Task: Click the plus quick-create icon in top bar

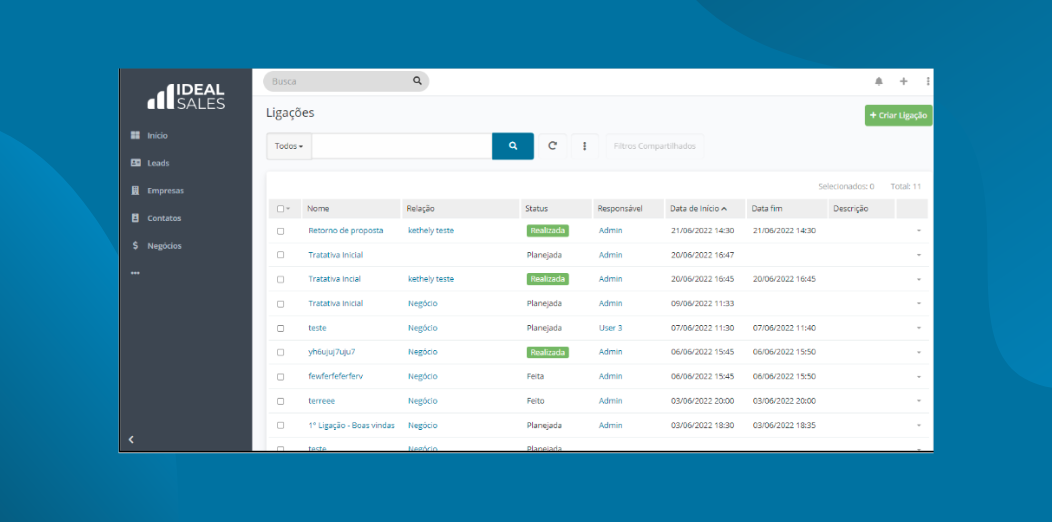Action: pyautogui.click(x=904, y=81)
